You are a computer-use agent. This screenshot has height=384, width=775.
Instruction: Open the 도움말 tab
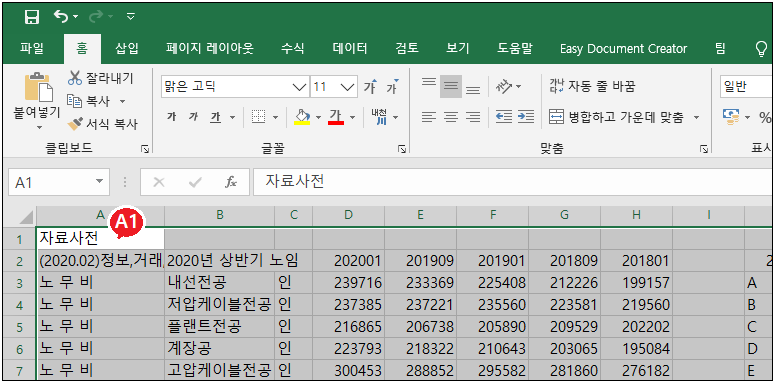click(x=515, y=48)
